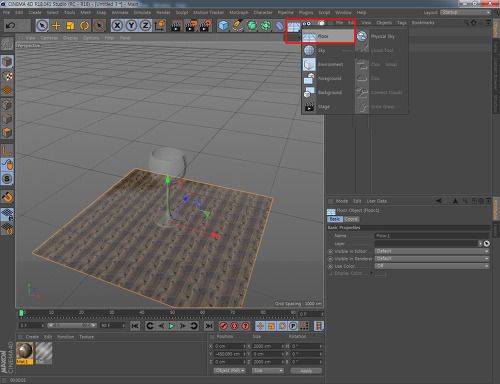Open the Layout dropdown
The width and height of the screenshot is (500, 384).
pos(465,12)
